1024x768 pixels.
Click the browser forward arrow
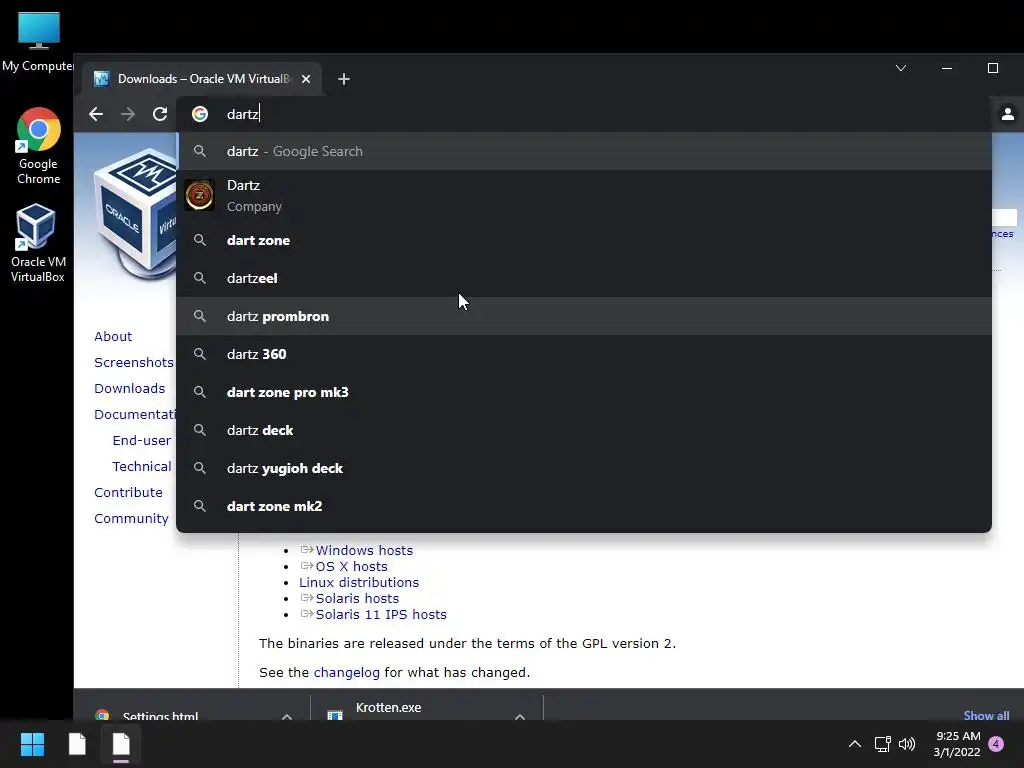[128, 114]
